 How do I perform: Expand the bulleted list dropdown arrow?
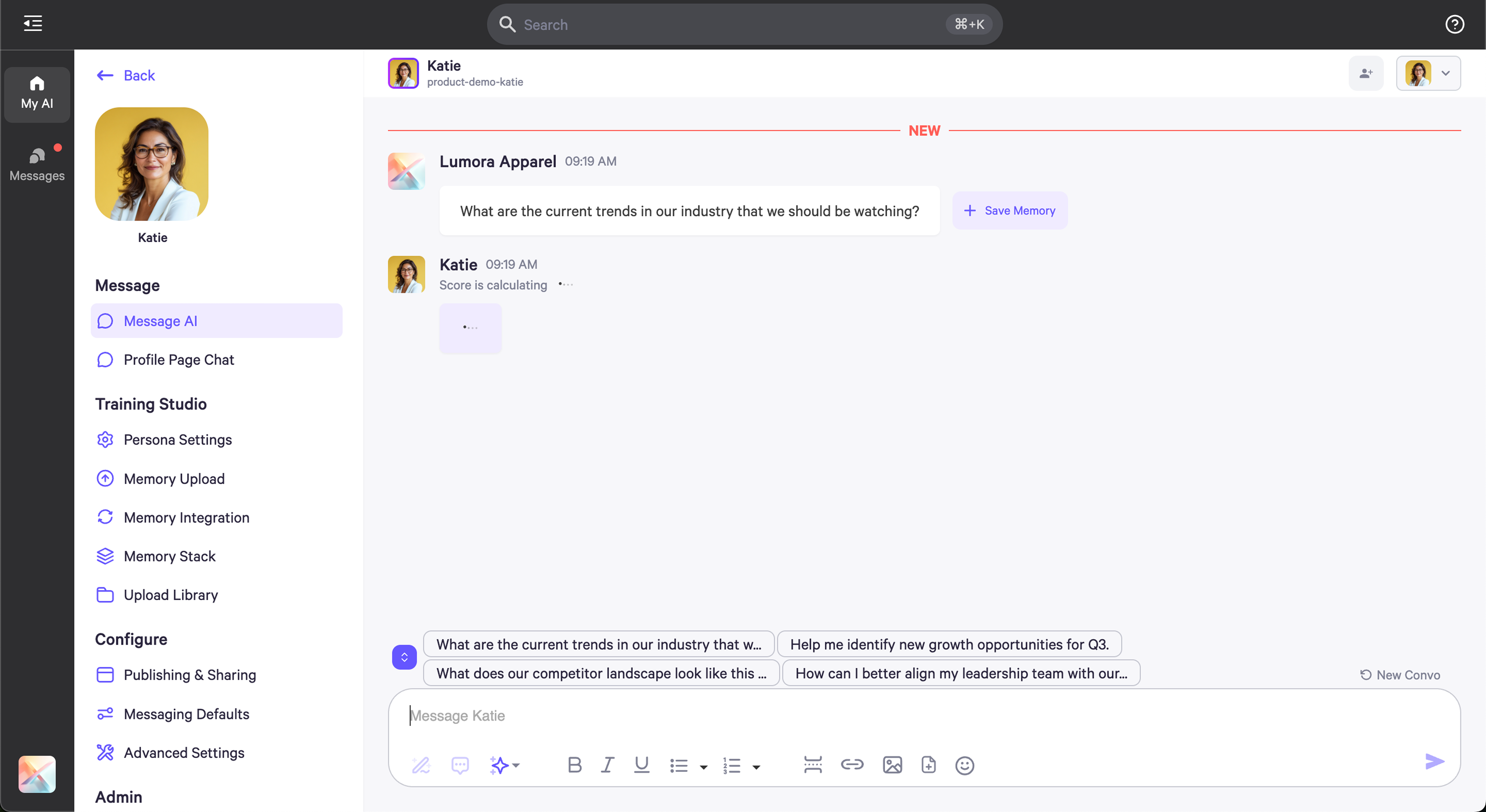(x=703, y=767)
